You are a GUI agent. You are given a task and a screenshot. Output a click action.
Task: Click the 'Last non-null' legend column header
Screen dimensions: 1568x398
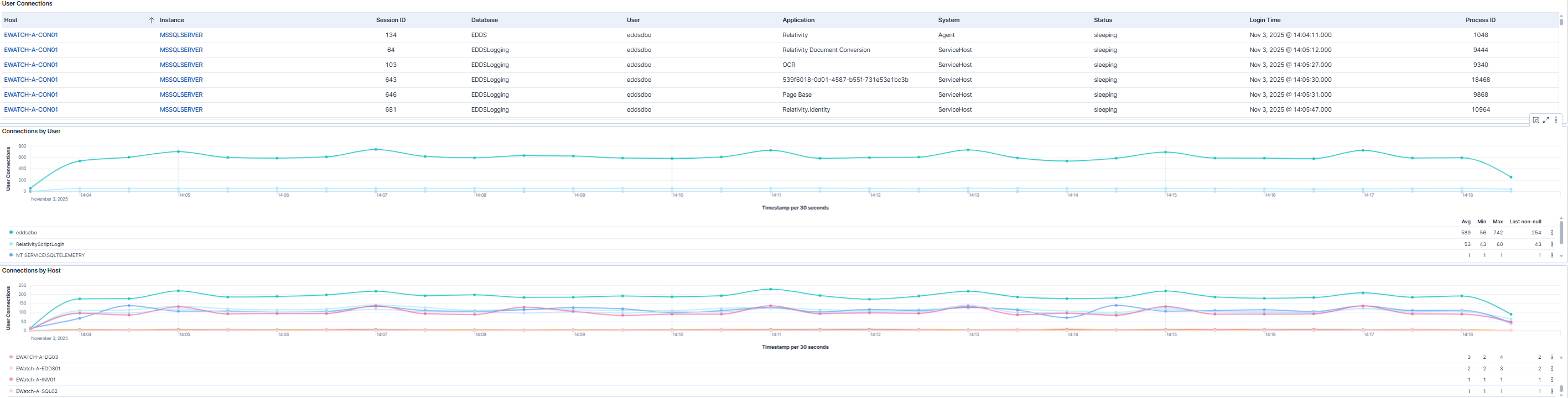coord(1525,222)
